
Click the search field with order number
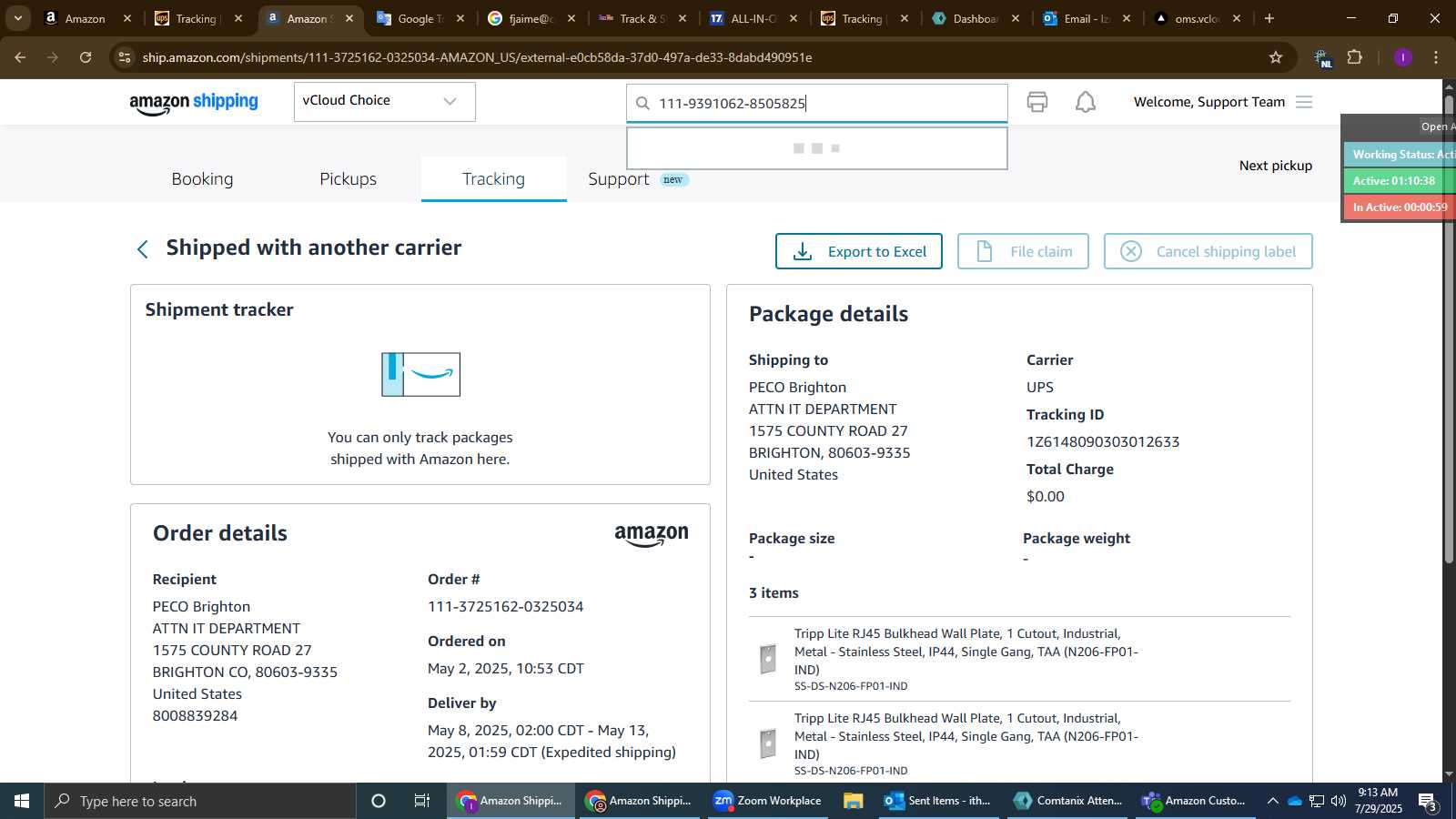click(x=816, y=103)
